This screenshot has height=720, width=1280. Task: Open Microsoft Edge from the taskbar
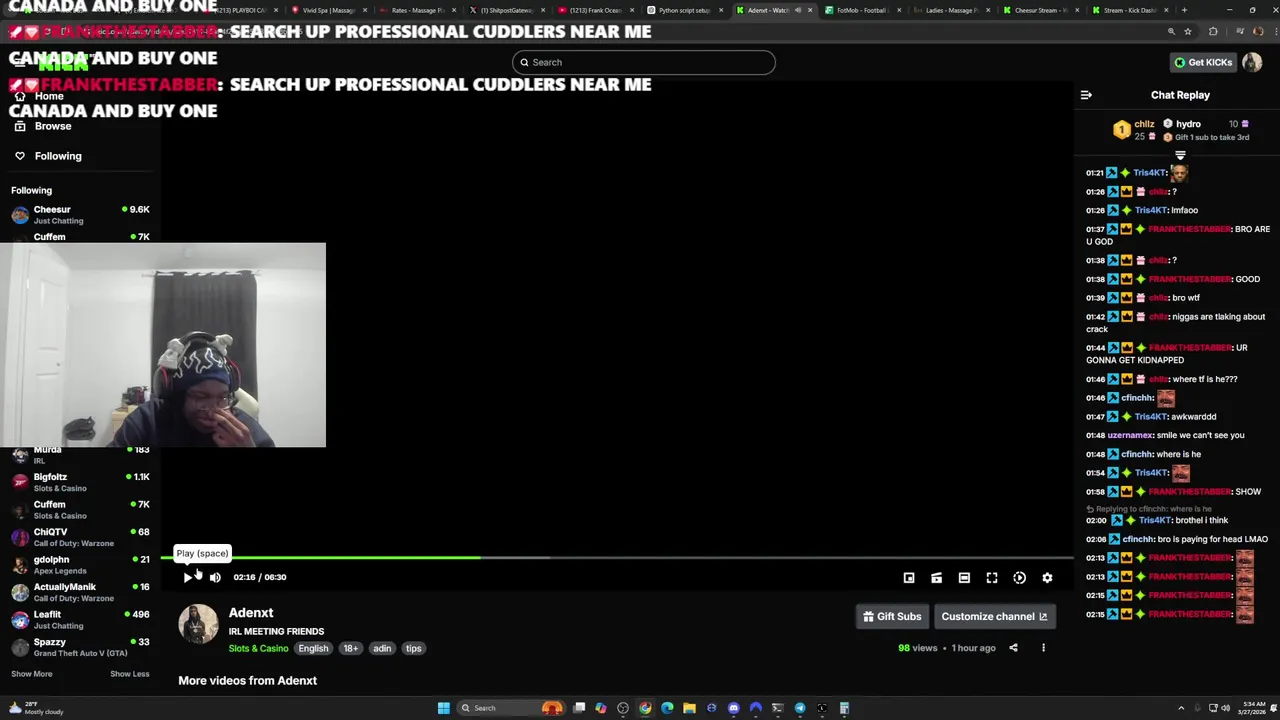667,708
